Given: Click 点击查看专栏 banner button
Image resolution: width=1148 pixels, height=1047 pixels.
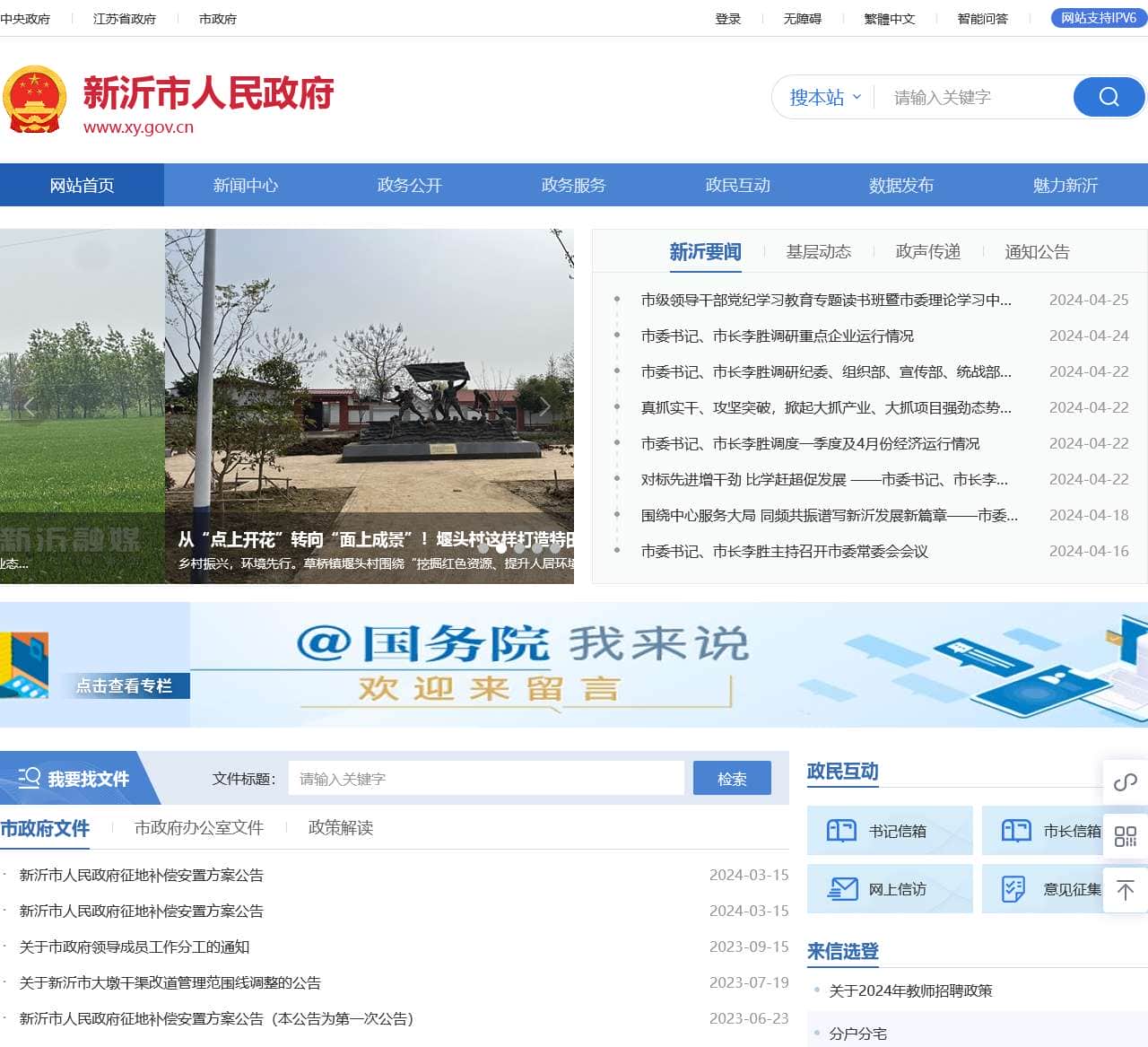Looking at the screenshot, I should [x=124, y=685].
